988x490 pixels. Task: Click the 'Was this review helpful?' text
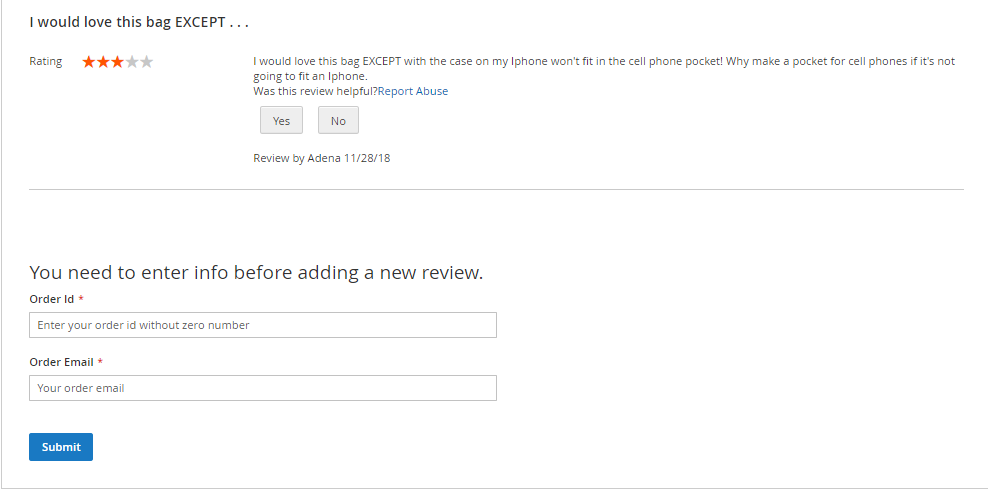[315, 91]
